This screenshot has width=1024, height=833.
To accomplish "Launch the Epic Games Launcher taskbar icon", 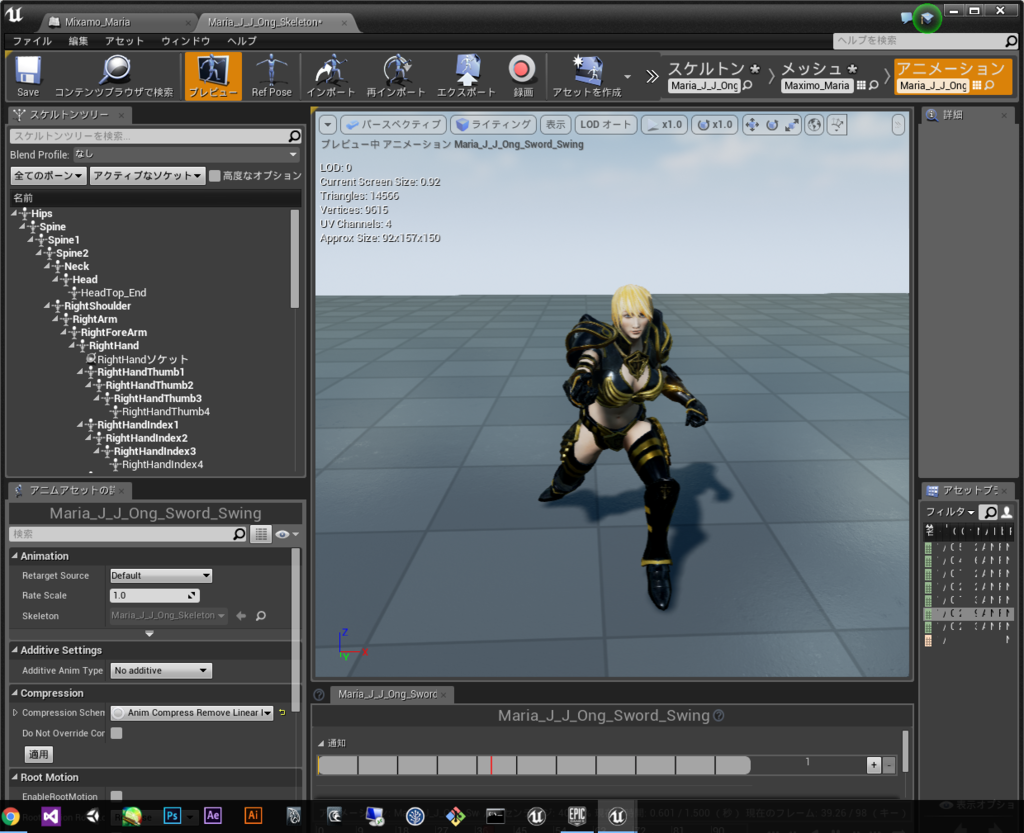I will point(577,816).
